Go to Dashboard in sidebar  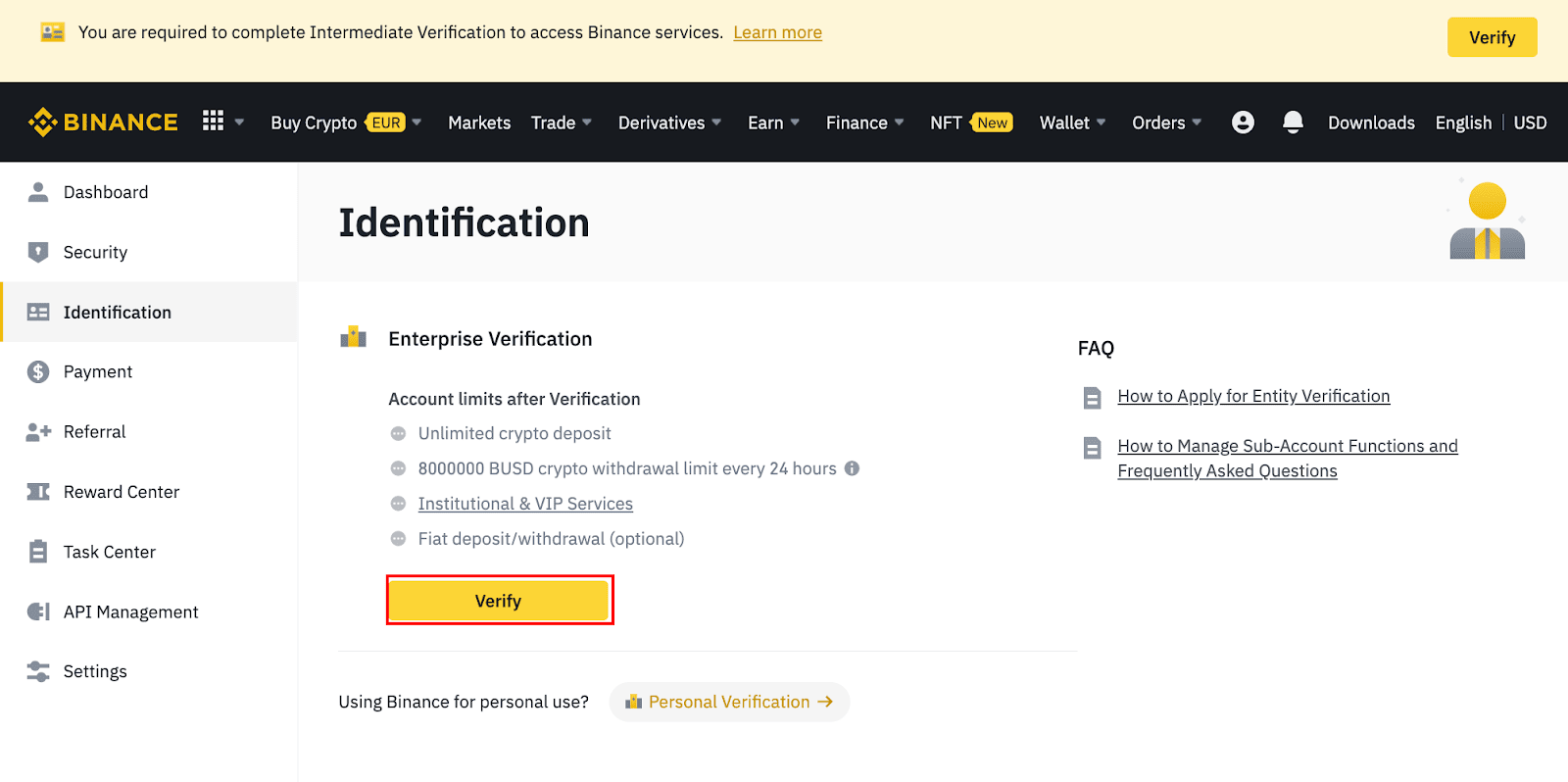tap(106, 192)
